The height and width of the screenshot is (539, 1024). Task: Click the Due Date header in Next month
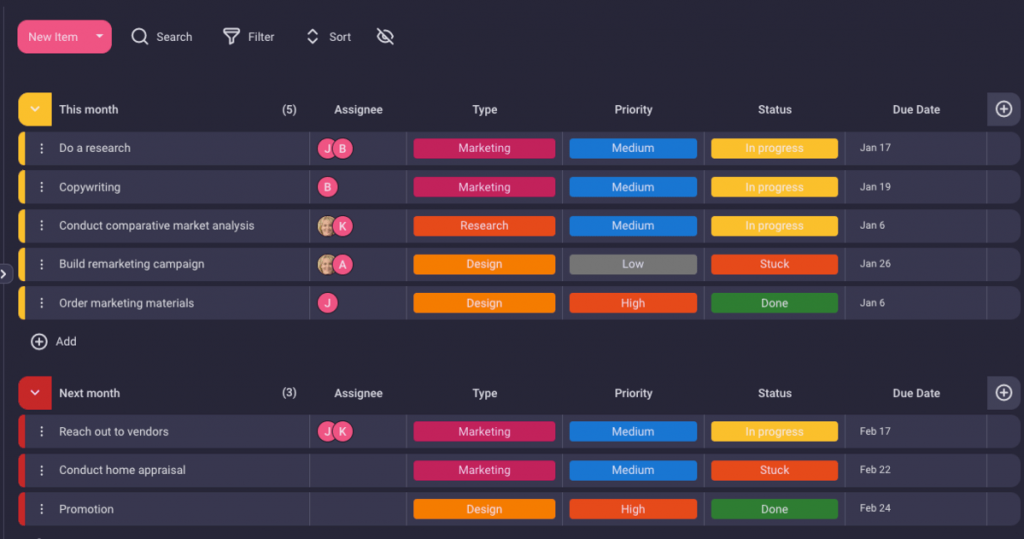(x=916, y=394)
